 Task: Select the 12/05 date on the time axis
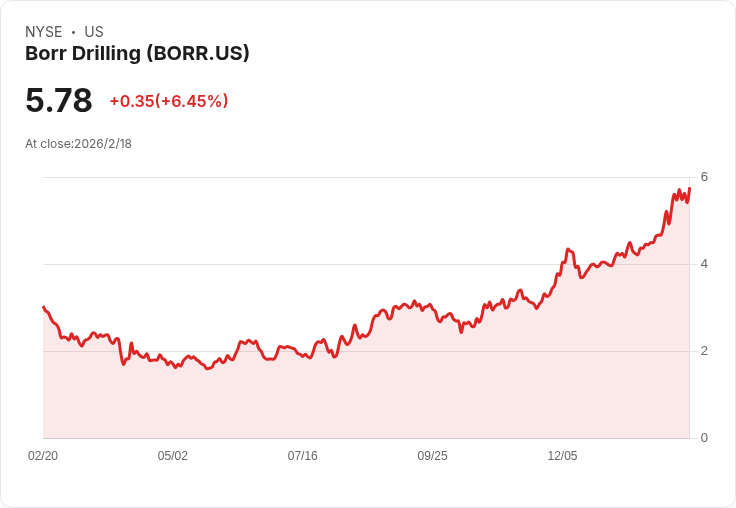click(562, 456)
